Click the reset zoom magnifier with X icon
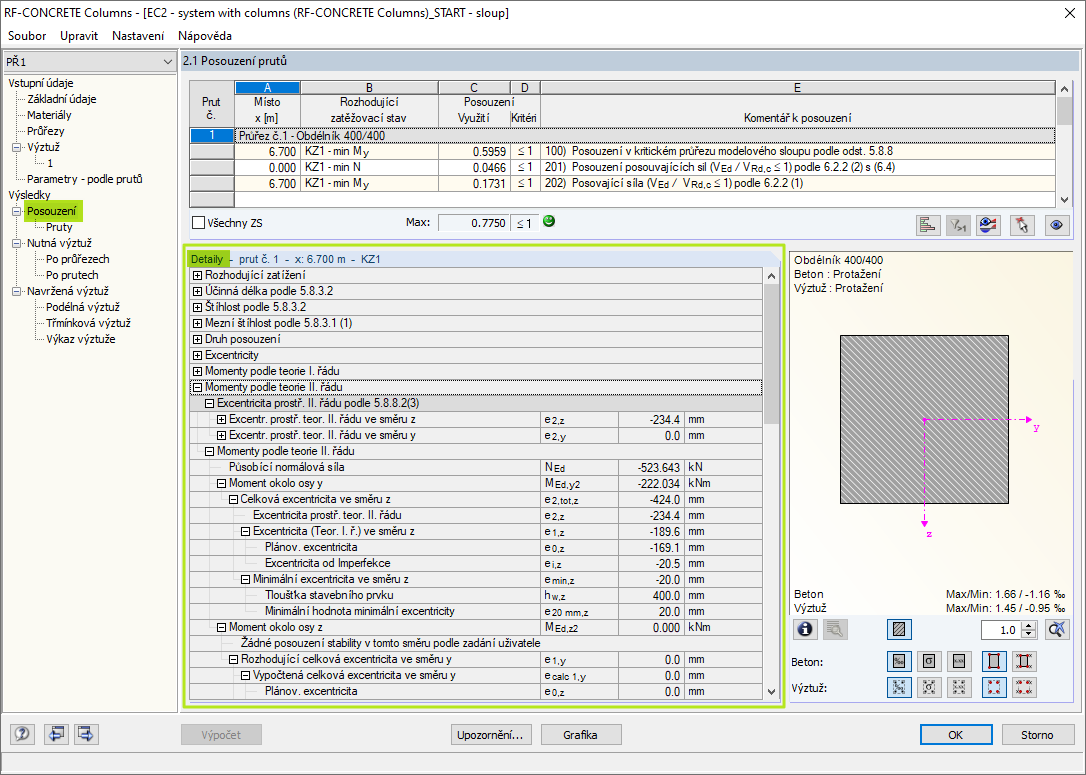Image resolution: width=1086 pixels, height=775 pixels. (x=1056, y=629)
